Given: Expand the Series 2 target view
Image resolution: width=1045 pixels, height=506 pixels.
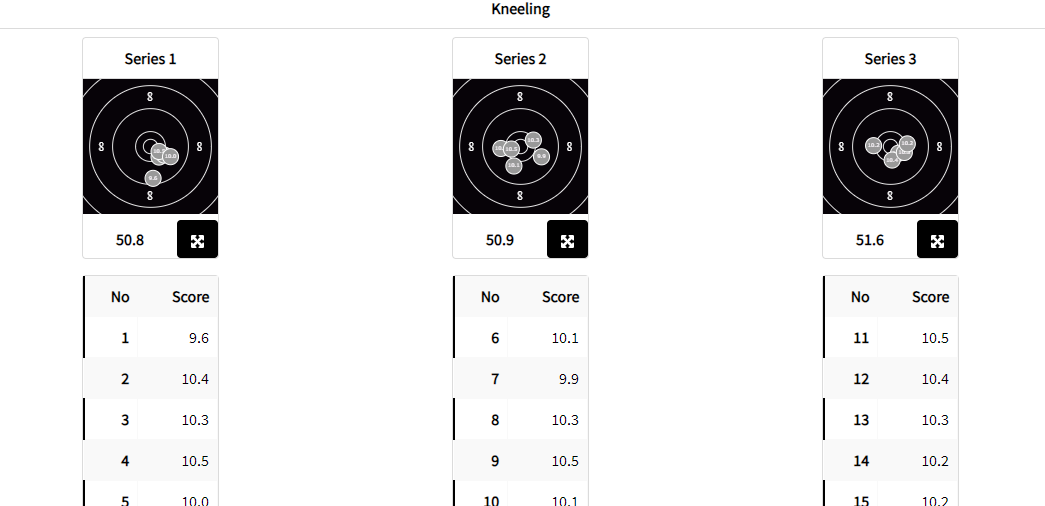Looking at the screenshot, I should click(567, 240).
